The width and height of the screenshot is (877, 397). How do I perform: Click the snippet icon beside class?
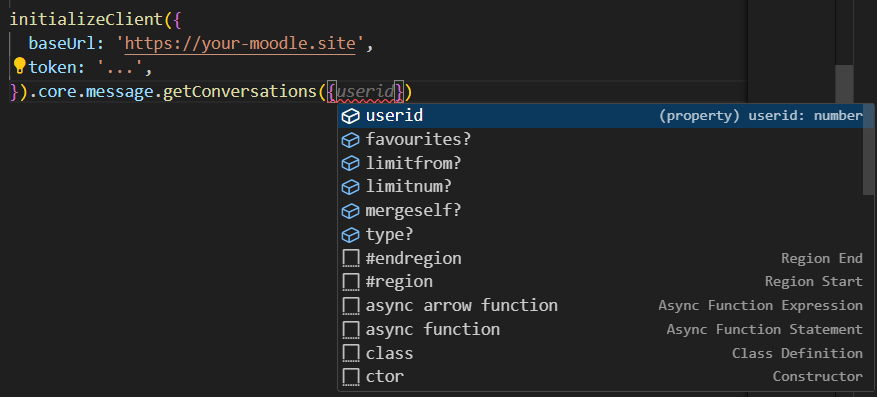point(351,353)
